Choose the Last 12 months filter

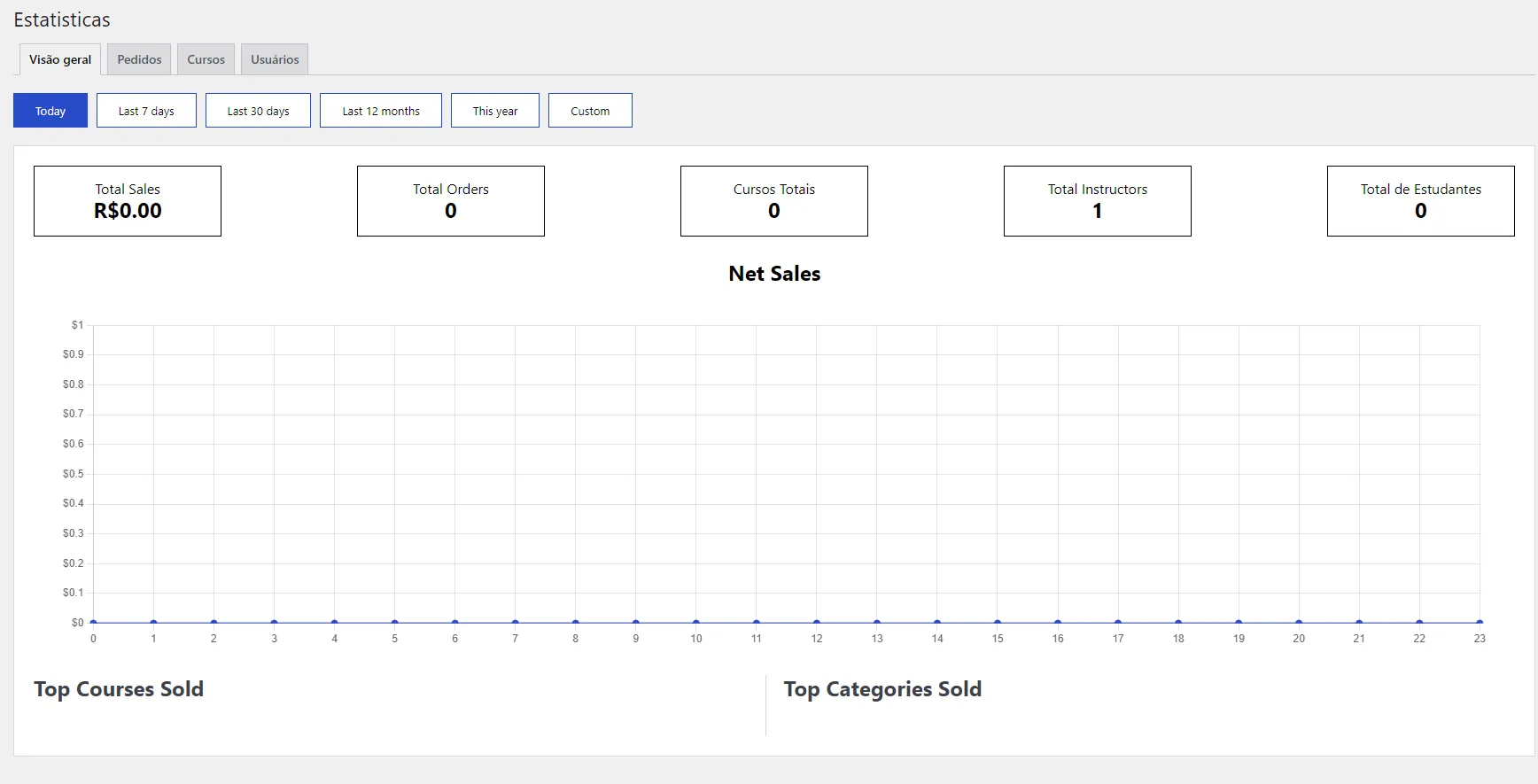(381, 111)
